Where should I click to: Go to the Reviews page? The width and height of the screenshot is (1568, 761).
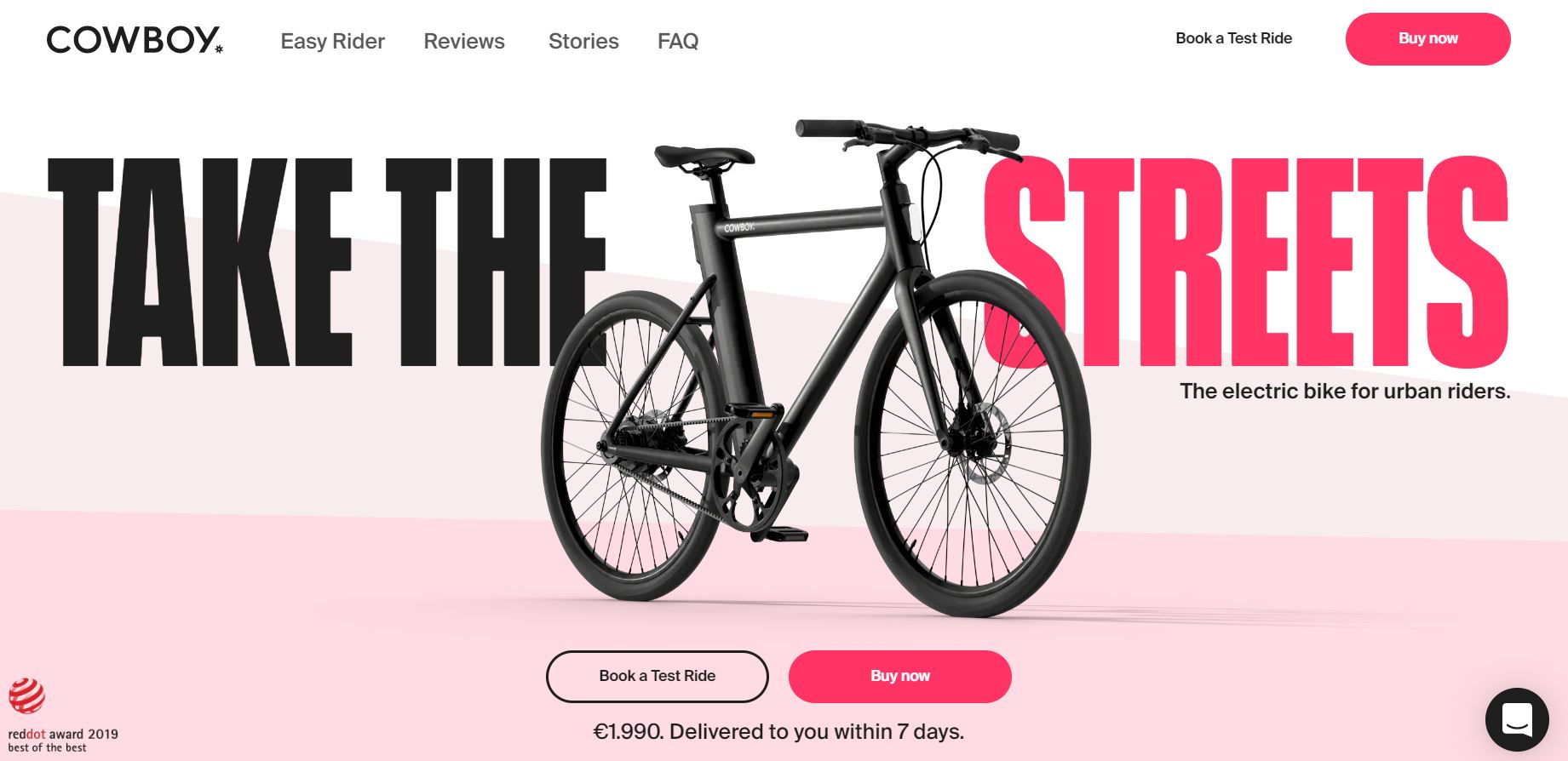(x=464, y=41)
